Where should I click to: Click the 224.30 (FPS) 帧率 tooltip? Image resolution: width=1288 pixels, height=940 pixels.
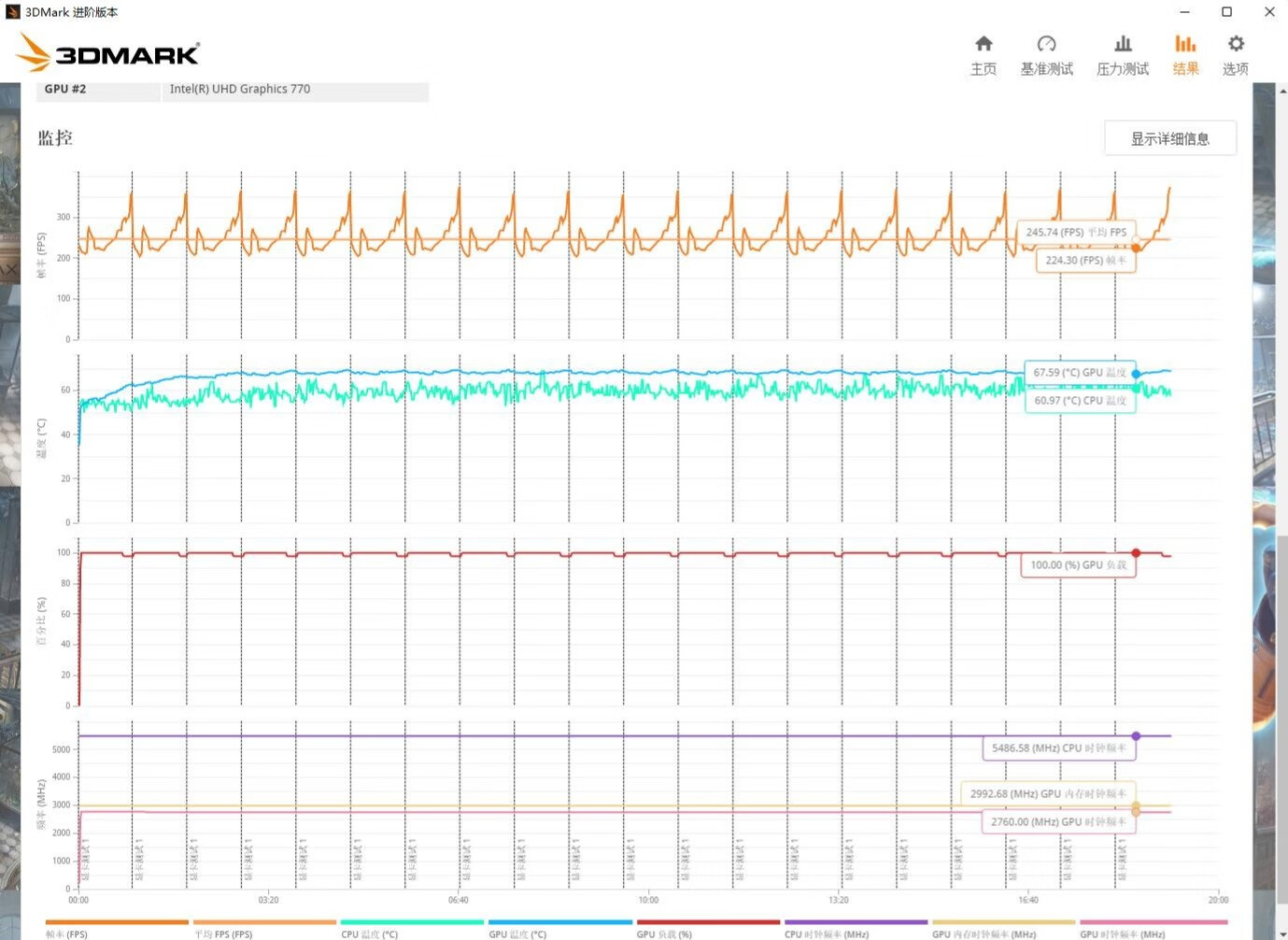pyautogui.click(x=1085, y=260)
